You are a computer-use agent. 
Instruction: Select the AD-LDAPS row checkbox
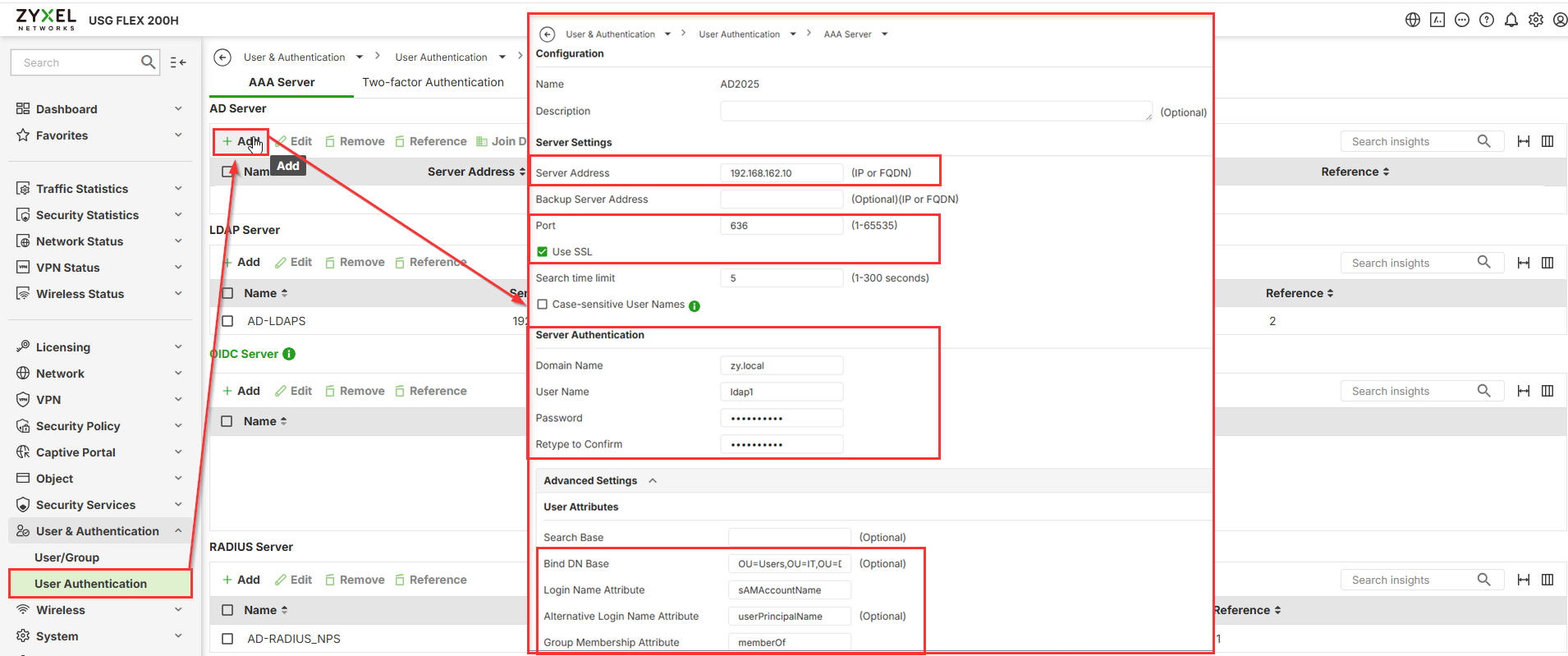coord(227,321)
